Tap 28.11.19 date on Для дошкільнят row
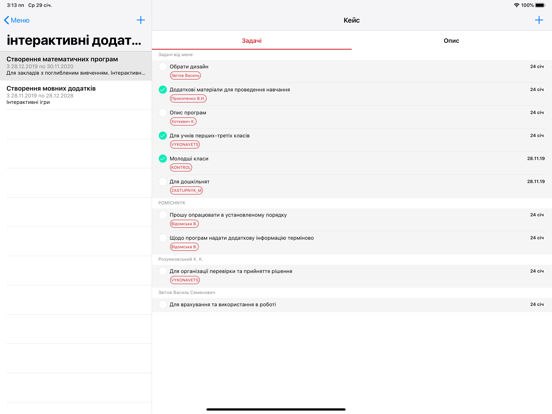Viewport: 552px width, 414px height. coord(536,181)
